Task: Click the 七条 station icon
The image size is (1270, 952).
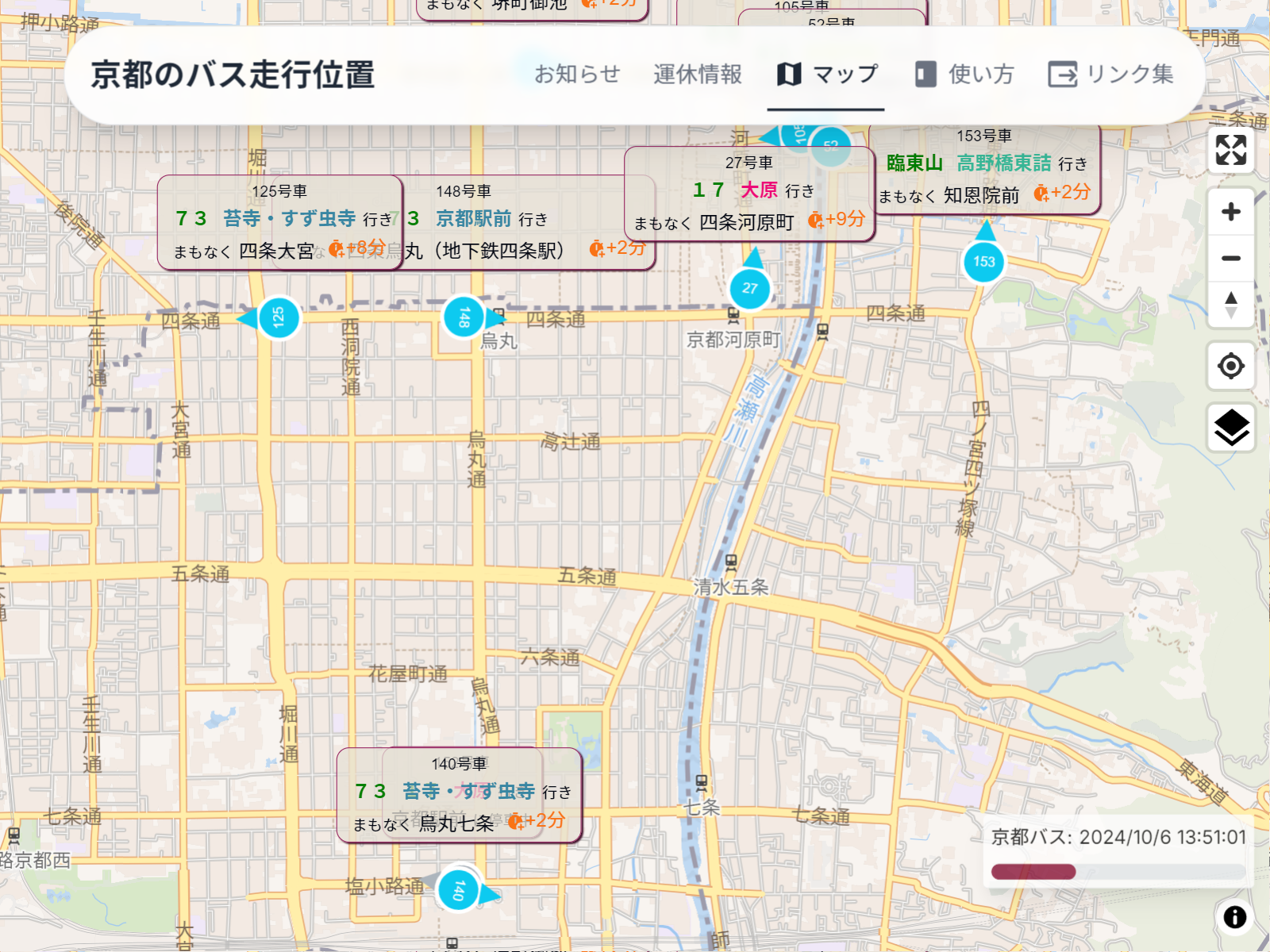Action: pos(702,782)
